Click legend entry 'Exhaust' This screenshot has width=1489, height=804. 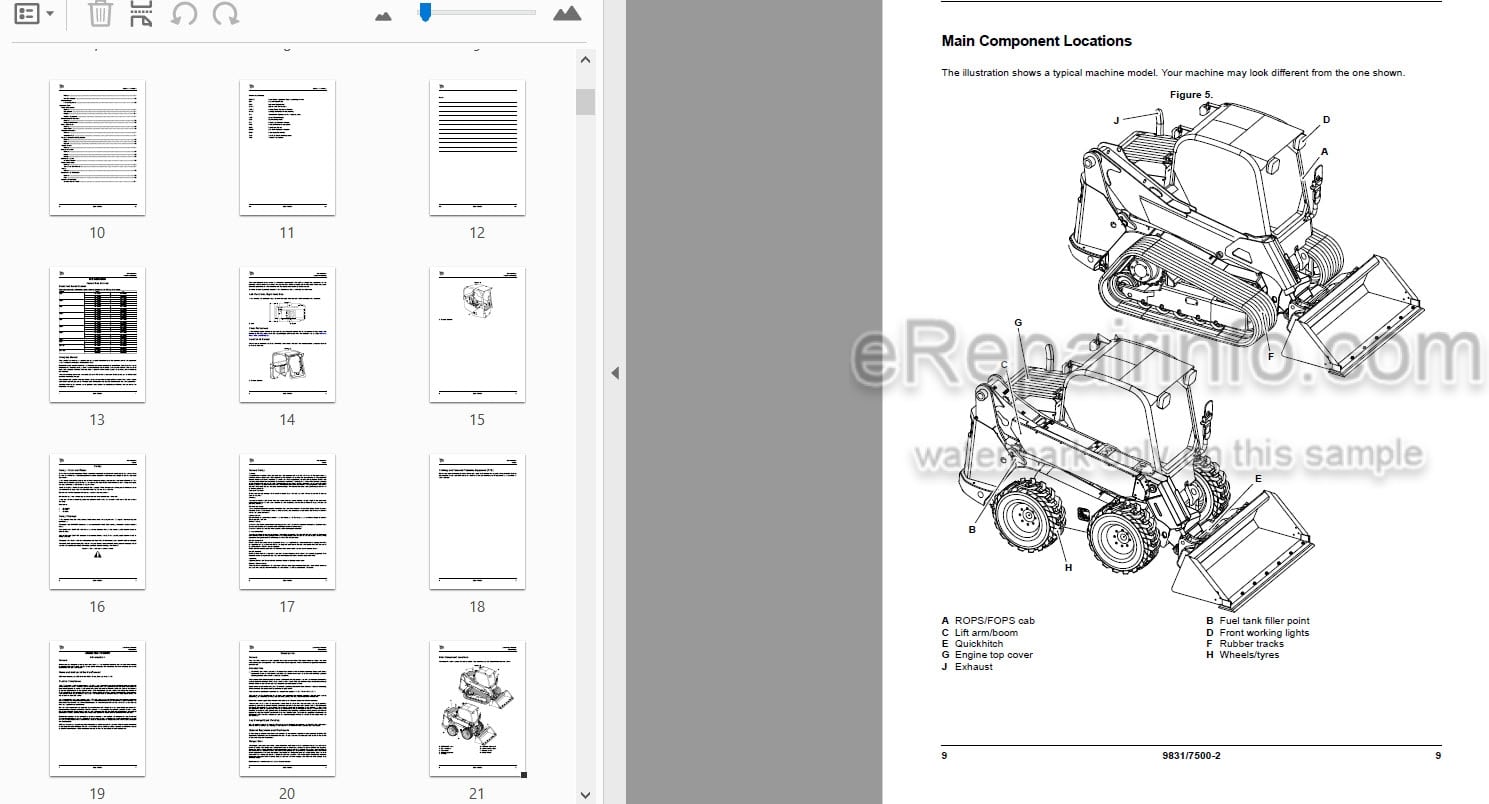click(x=974, y=667)
